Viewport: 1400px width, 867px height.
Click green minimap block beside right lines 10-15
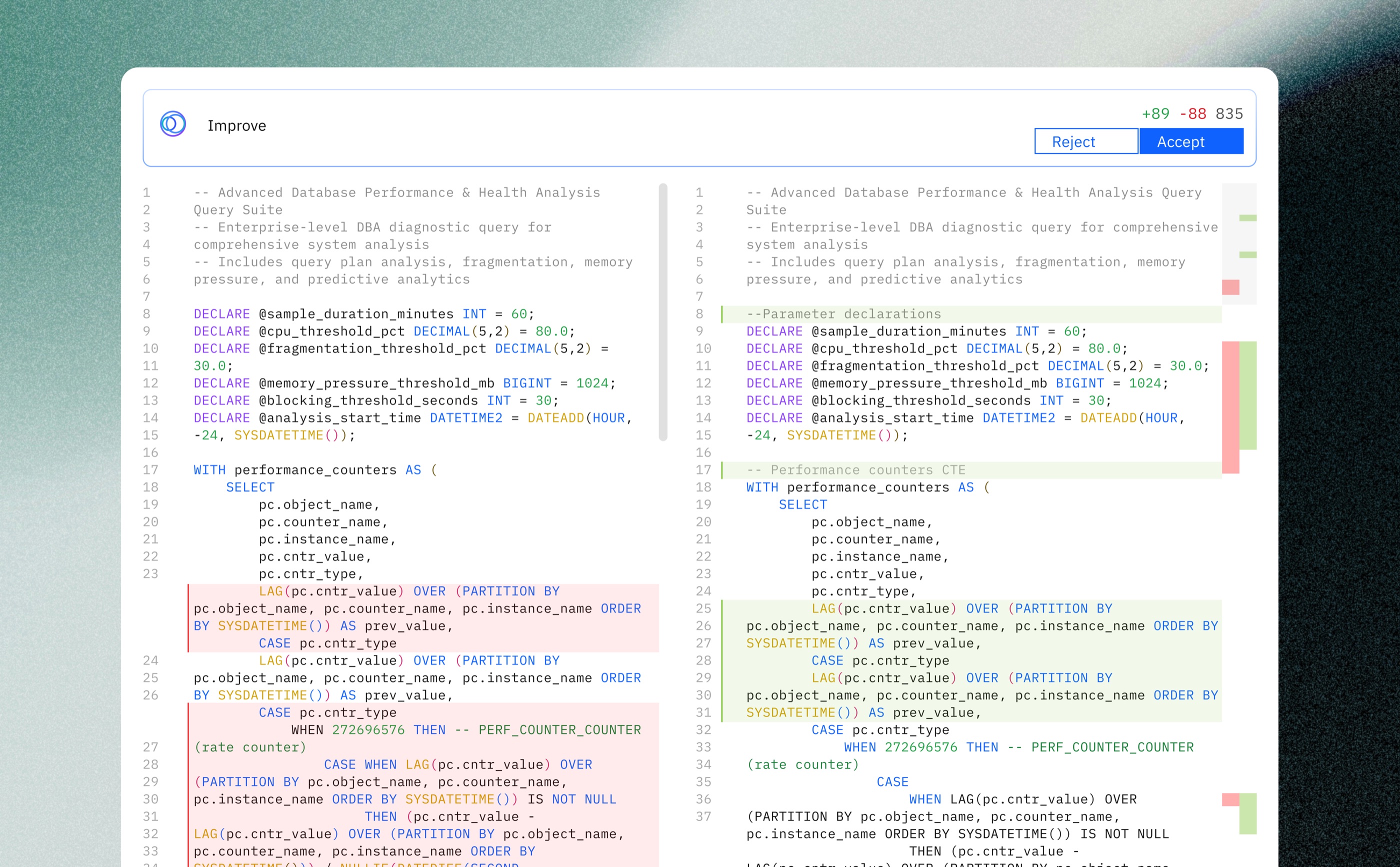click(x=1247, y=395)
